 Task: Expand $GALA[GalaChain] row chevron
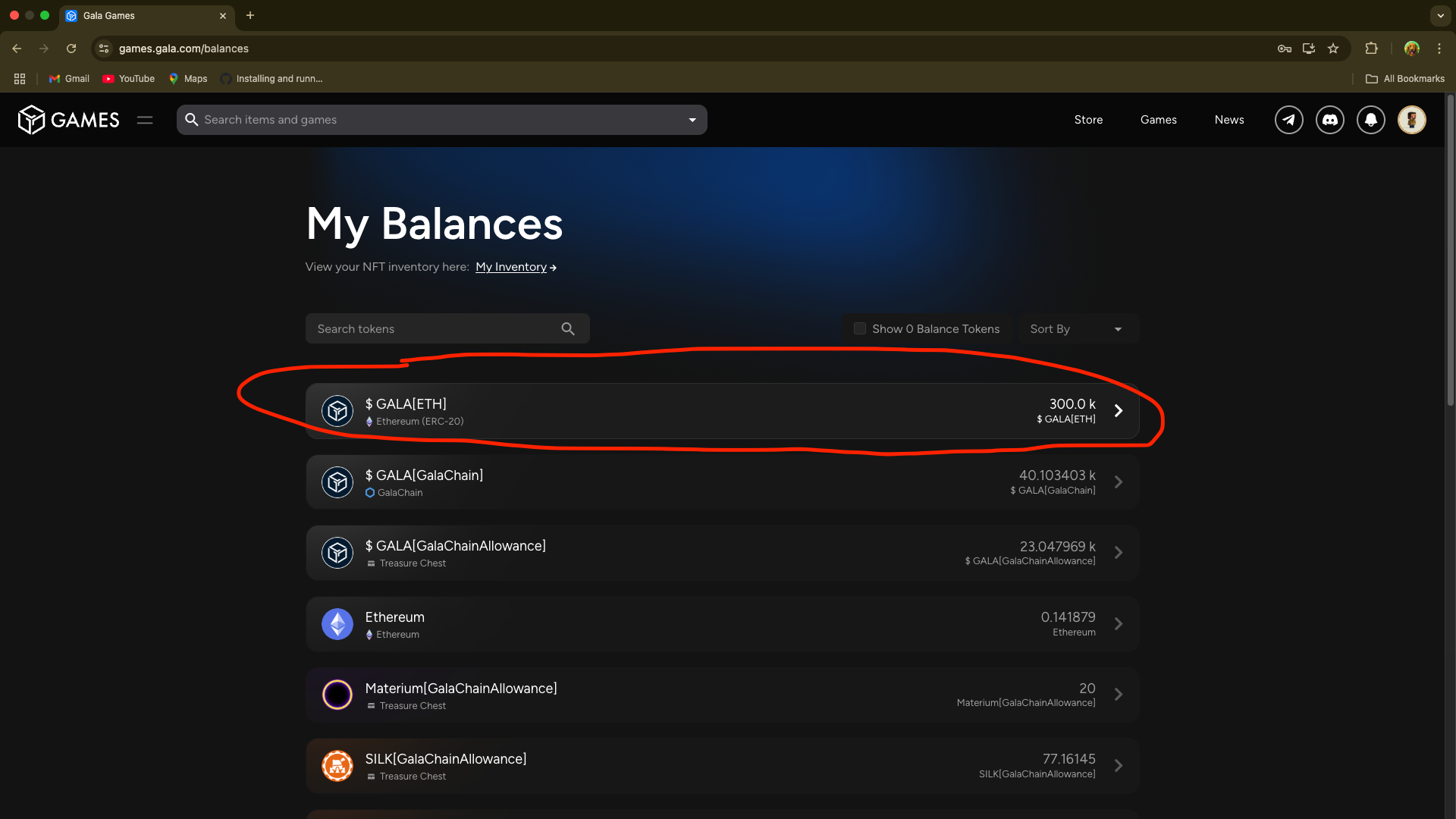pos(1119,482)
